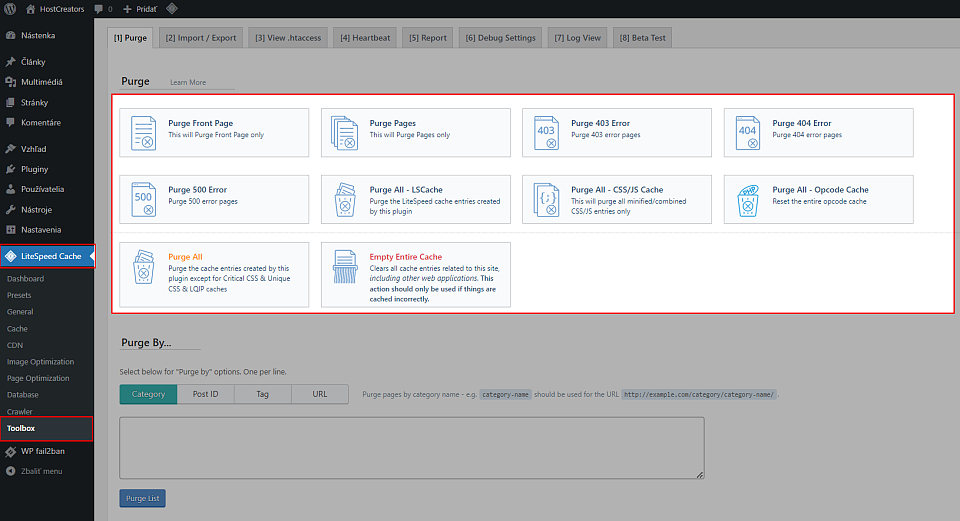960x521 pixels.
Task: Click the Opcode Cache PHP trash icon
Action: pyautogui.click(x=748, y=200)
